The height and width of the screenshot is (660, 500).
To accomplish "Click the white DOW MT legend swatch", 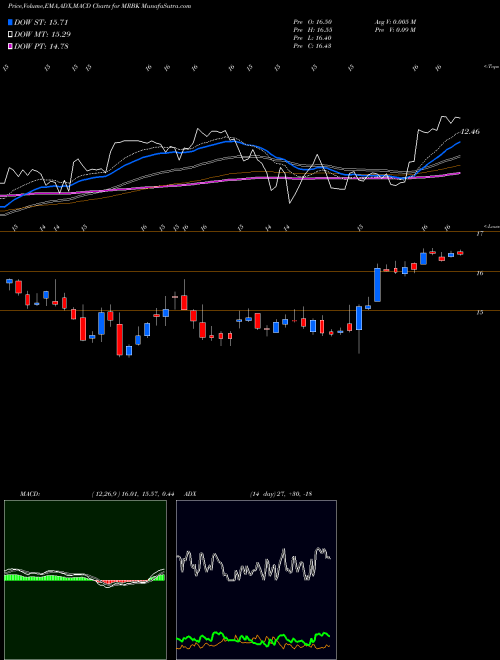I will pyautogui.click(x=10, y=35).
